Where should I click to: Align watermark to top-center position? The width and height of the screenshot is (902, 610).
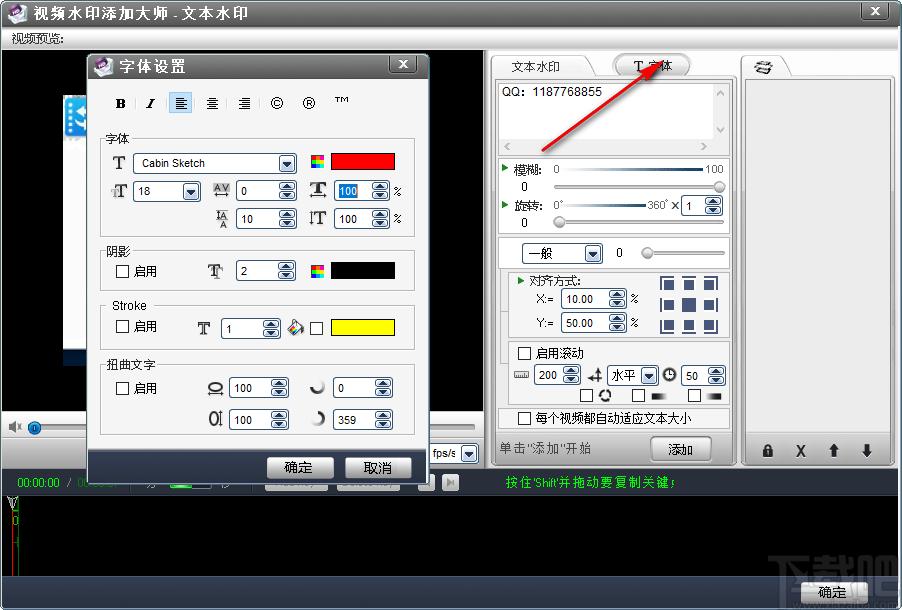[x=689, y=284]
